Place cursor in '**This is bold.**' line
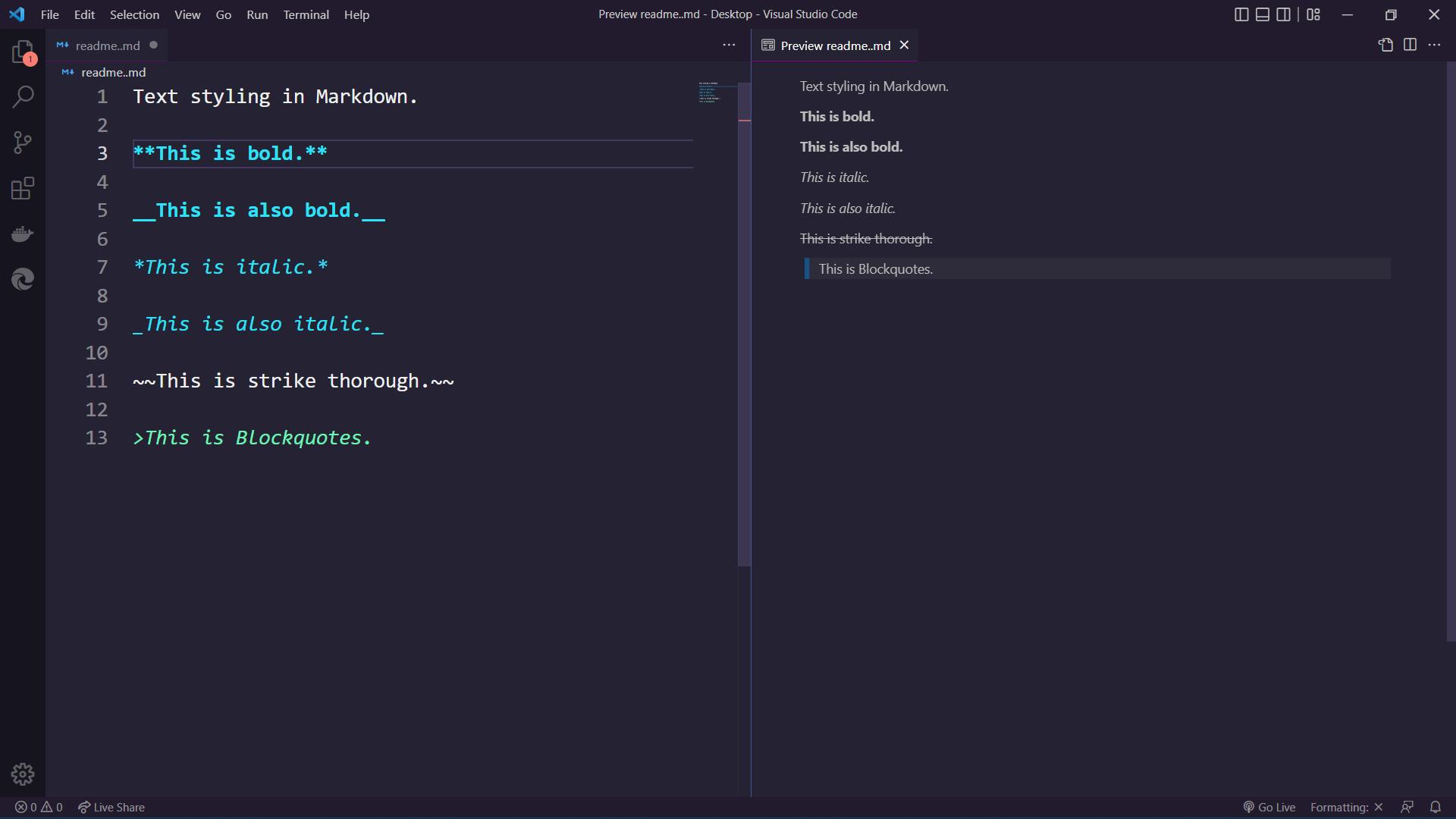This screenshot has height=819, width=1456. (x=230, y=154)
